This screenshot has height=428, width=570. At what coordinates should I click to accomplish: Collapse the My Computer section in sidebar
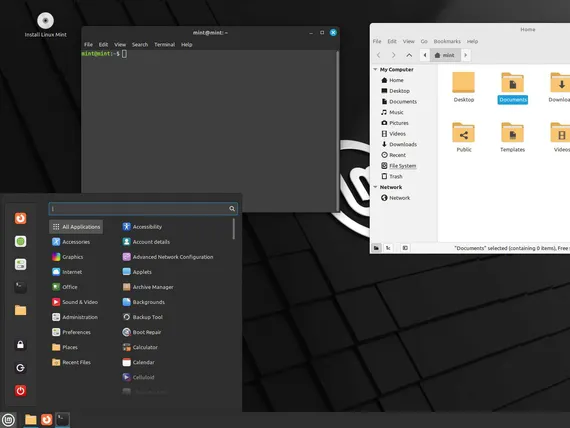pyautogui.click(x=376, y=69)
